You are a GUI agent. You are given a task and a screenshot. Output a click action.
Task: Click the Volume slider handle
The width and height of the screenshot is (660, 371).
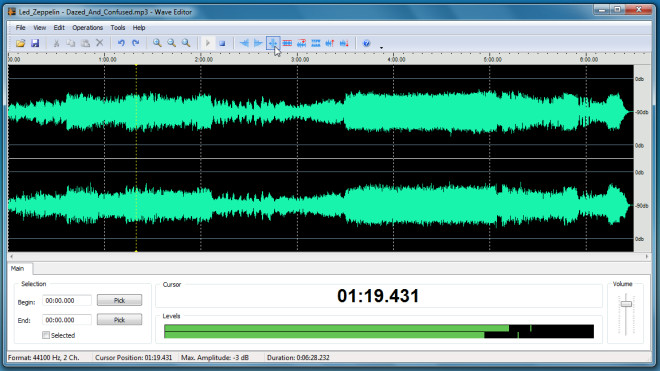tap(626, 304)
